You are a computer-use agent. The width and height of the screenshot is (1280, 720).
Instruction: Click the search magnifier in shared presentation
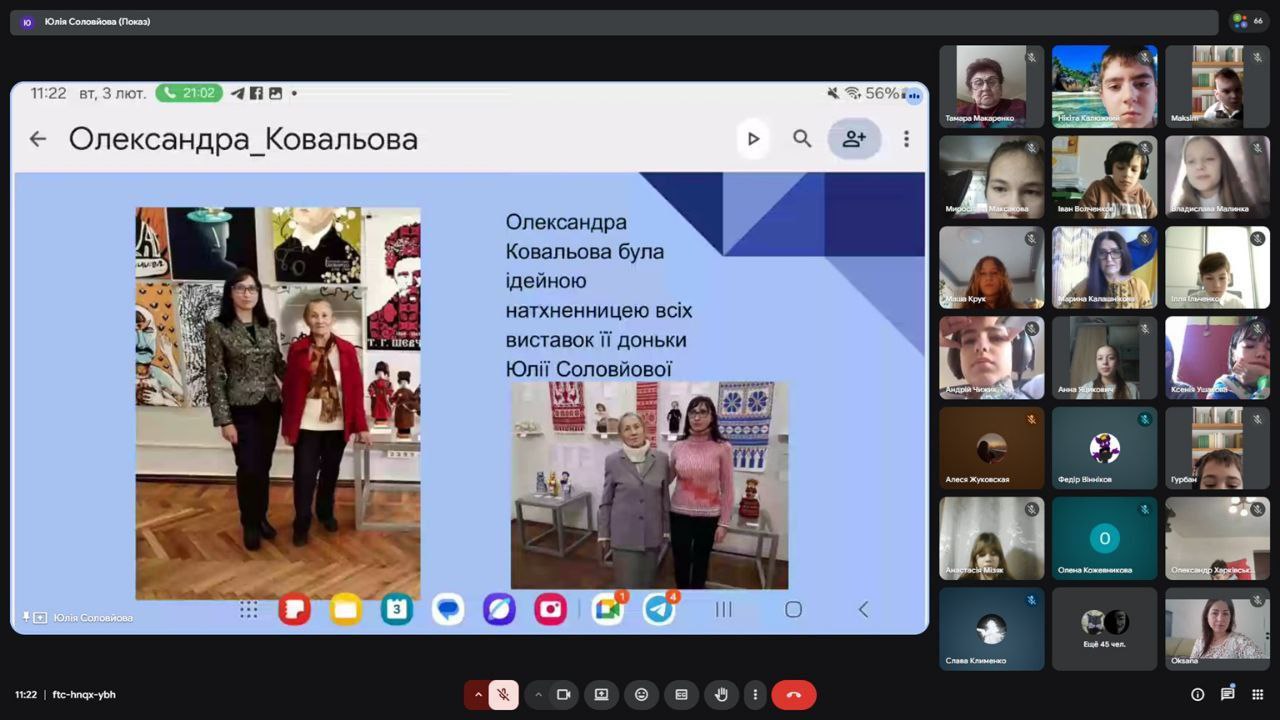[802, 139]
